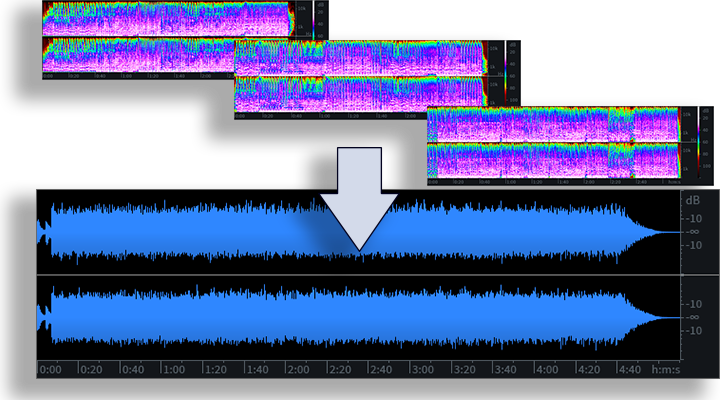Go to 1:40 on the waveform time ruler
720x400 pixels.
pos(257,369)
